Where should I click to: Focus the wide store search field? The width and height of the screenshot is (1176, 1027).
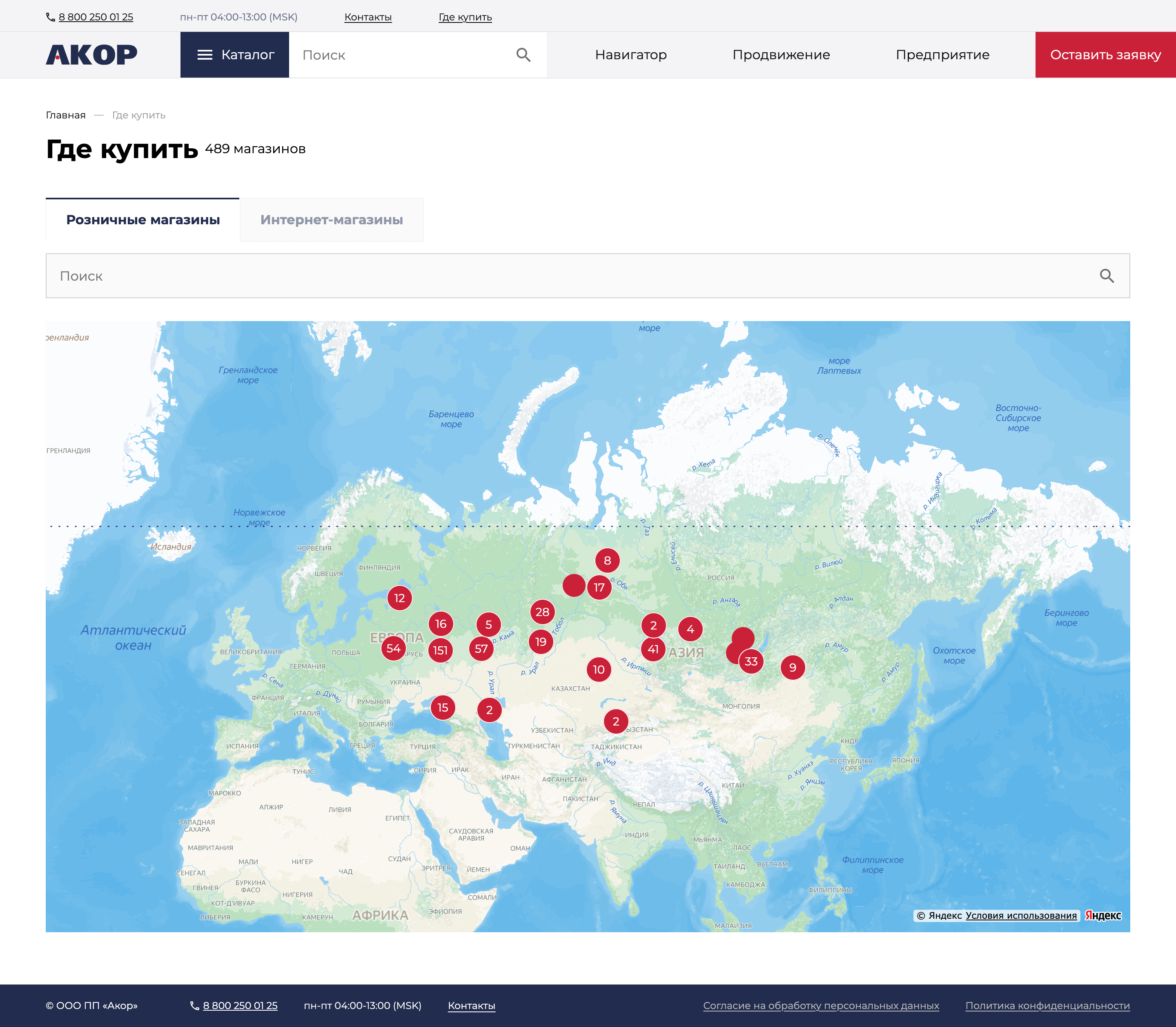573,276
